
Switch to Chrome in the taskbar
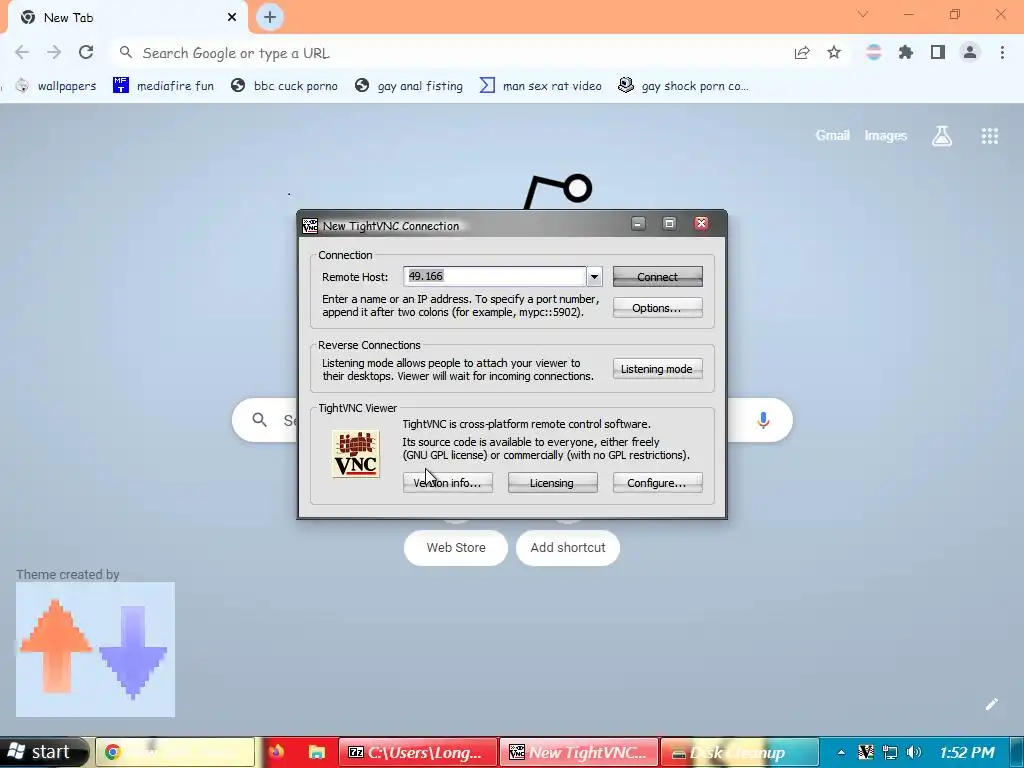pyautogui.click(x=175, y=752)
